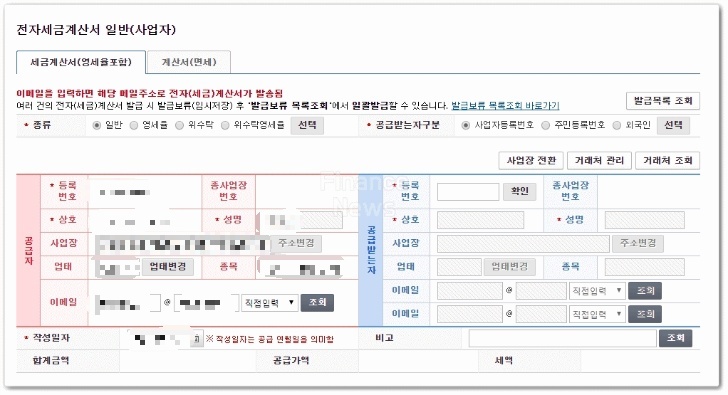Click supplier email 조회 button

point(318,303)
